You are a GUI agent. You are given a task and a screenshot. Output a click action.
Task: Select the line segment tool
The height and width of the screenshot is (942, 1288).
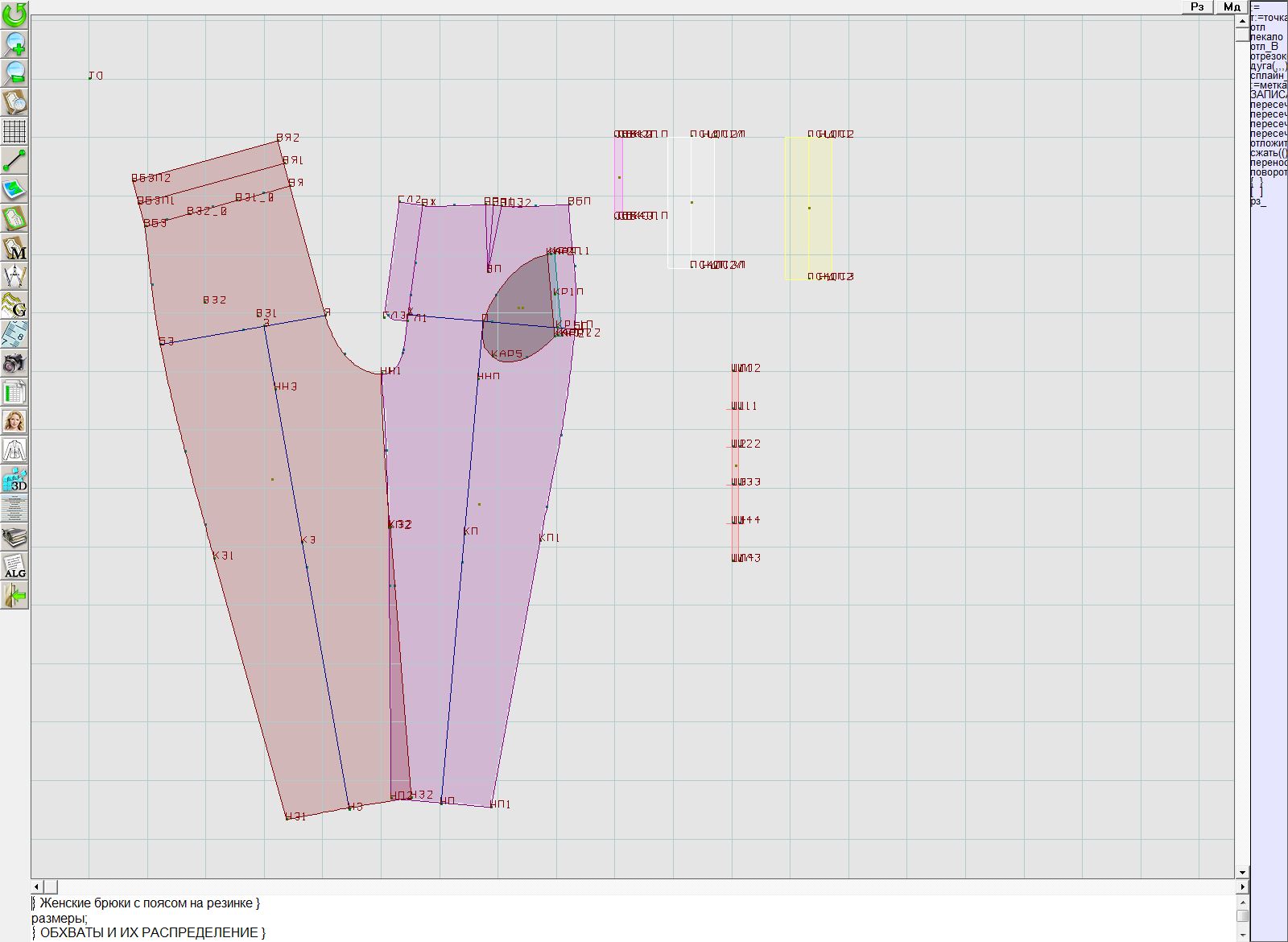pos(14,160)
